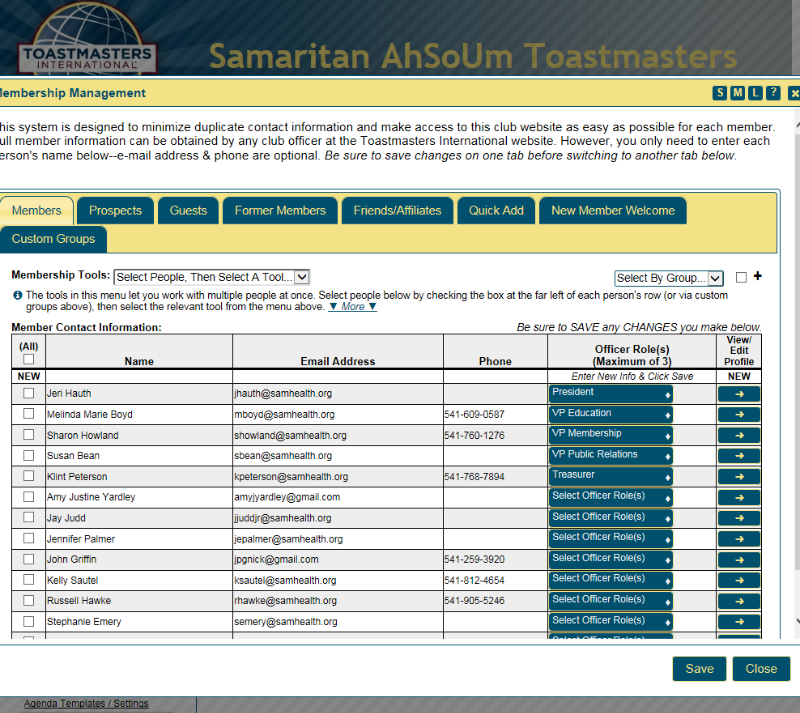Check the box next to Klint Peterson
800x713 pixels.
click(29, 476)
